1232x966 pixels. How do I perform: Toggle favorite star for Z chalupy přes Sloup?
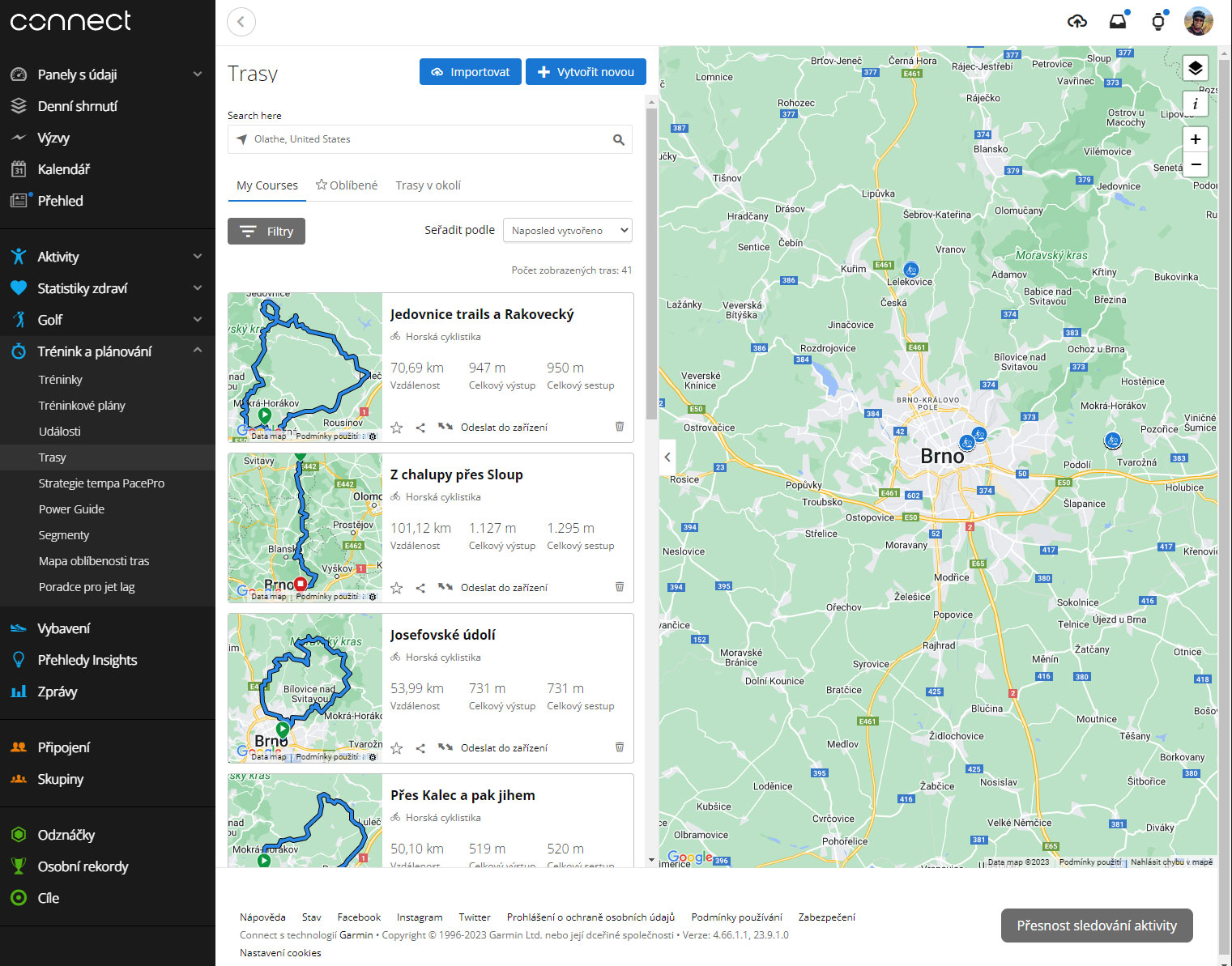coord(397,588)
